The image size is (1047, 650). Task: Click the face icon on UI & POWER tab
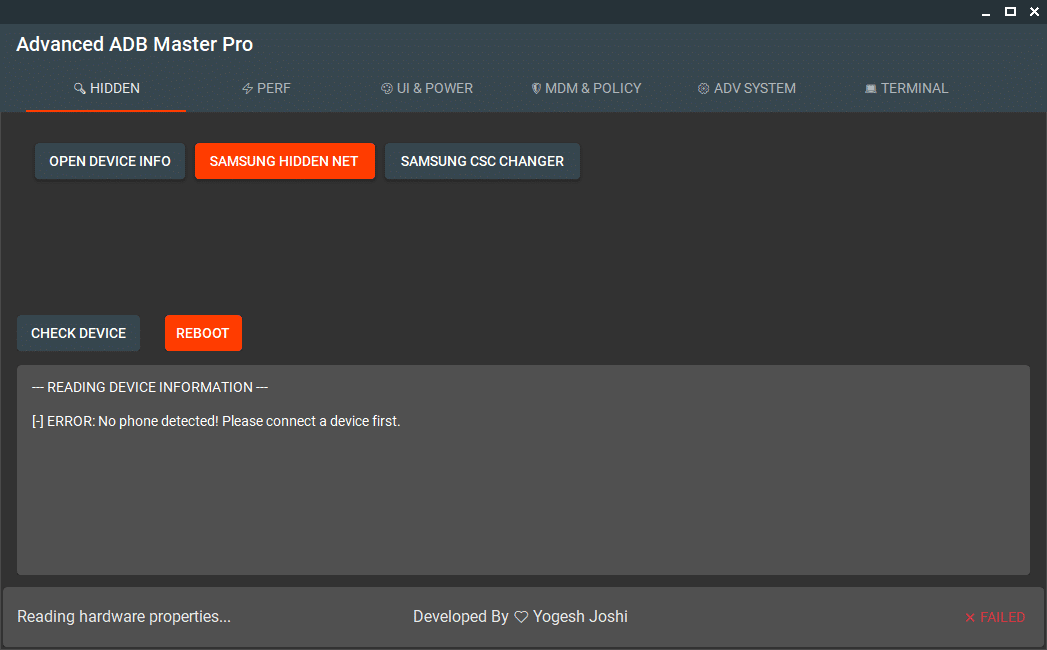pyautogui.click(x=385, y=88)
